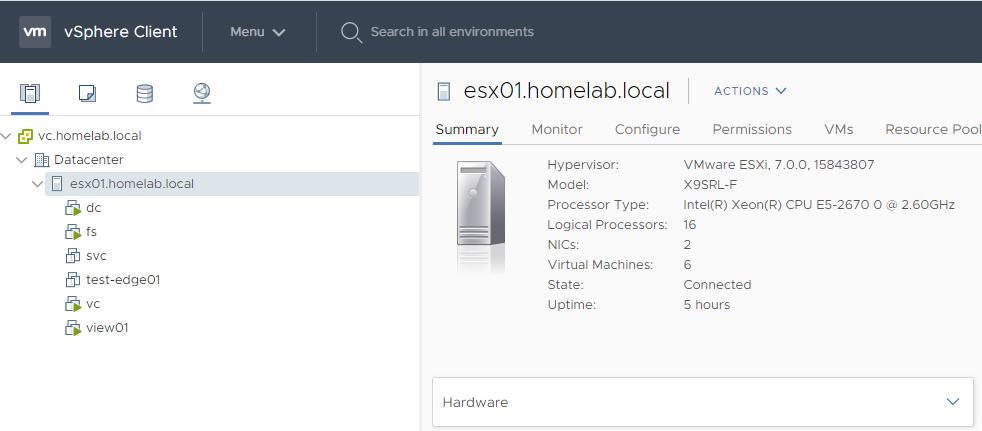Click the hypervisor value VMware ESXi, 7.0.0, 15843807
982x431 pixels.
coord(779,165)
